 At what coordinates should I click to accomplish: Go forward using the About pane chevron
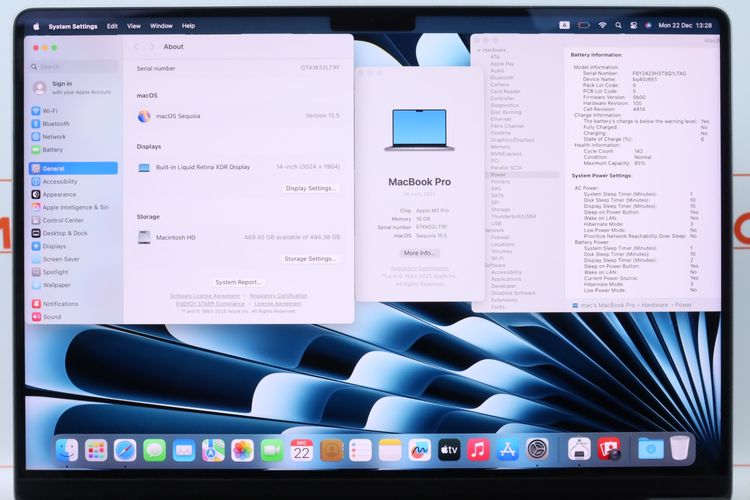153,46
